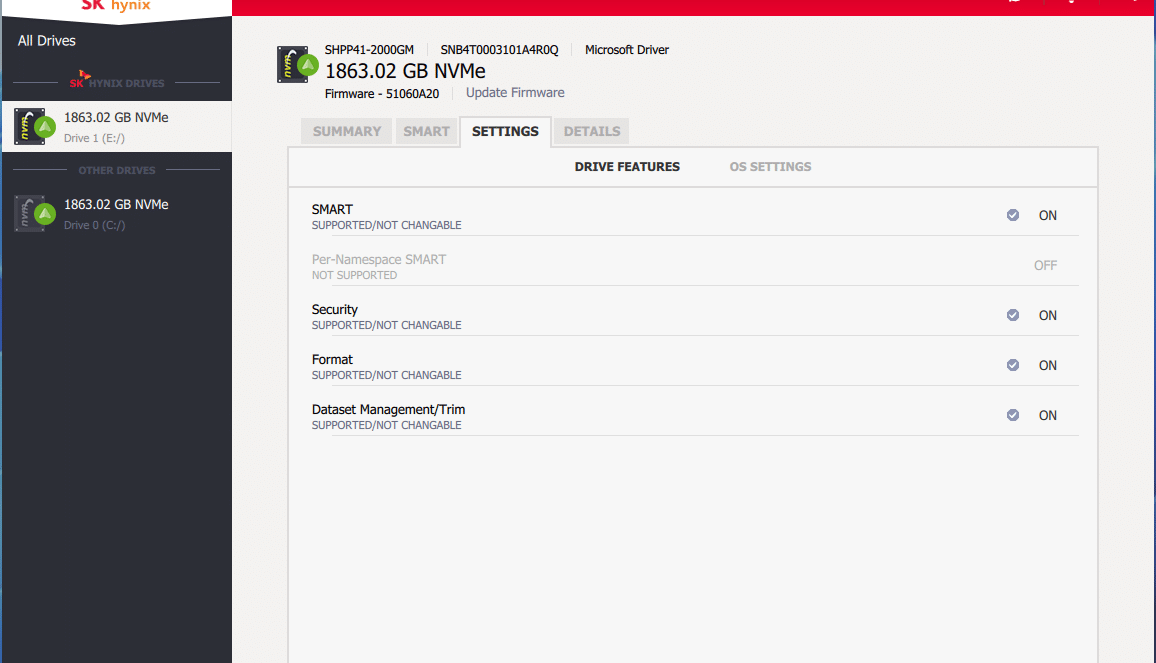Image resolution: width=1156 pixels, height=663 pixels.
Task: Click the NVMe icon for Drive 1 (E:/)
Action: 35,126
